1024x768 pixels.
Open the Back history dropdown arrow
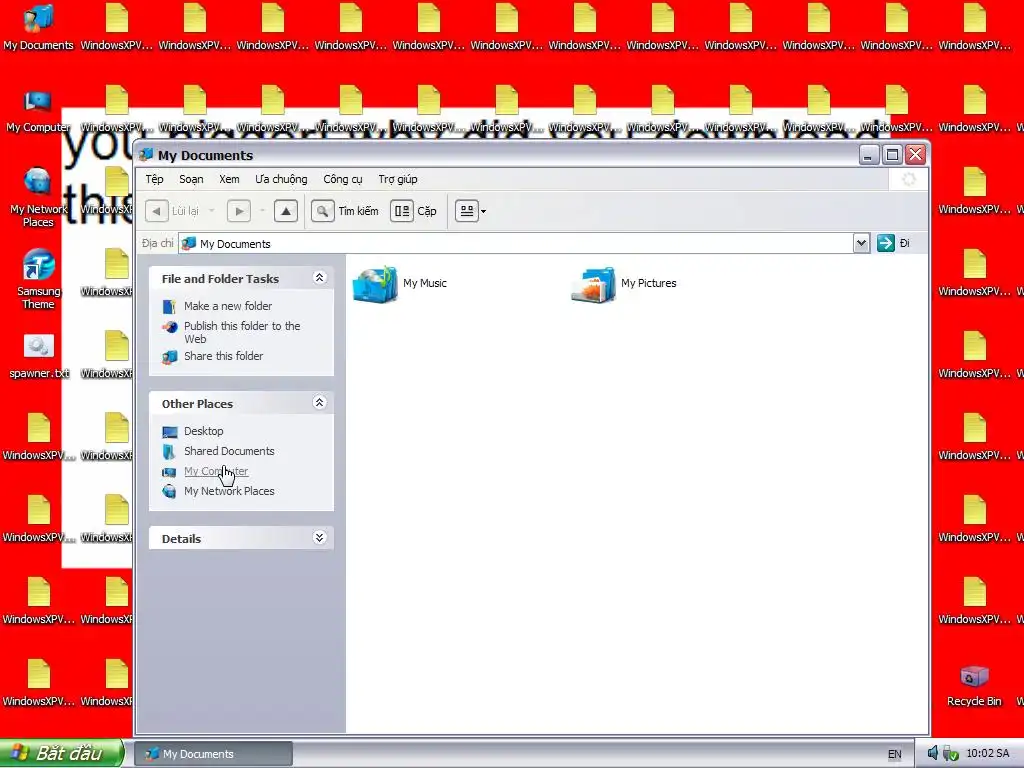pos(212,211)
